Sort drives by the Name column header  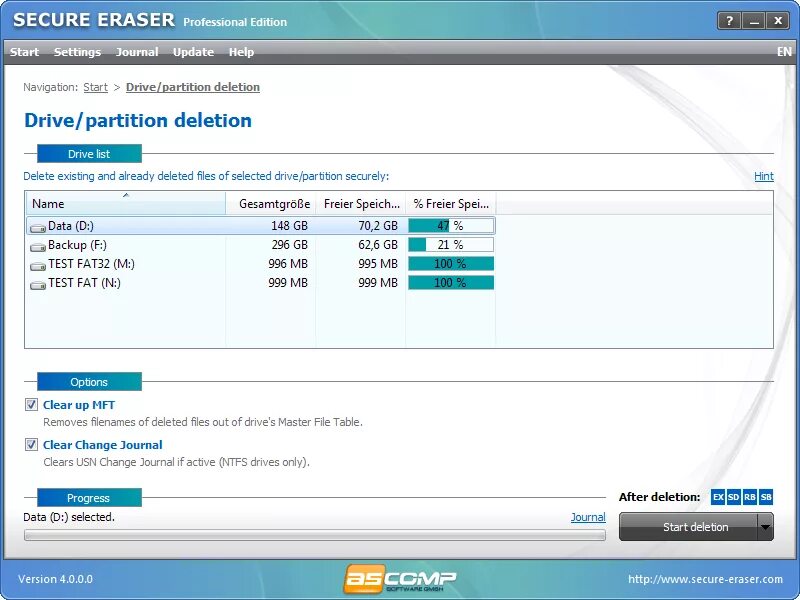[x=126, y=204]
